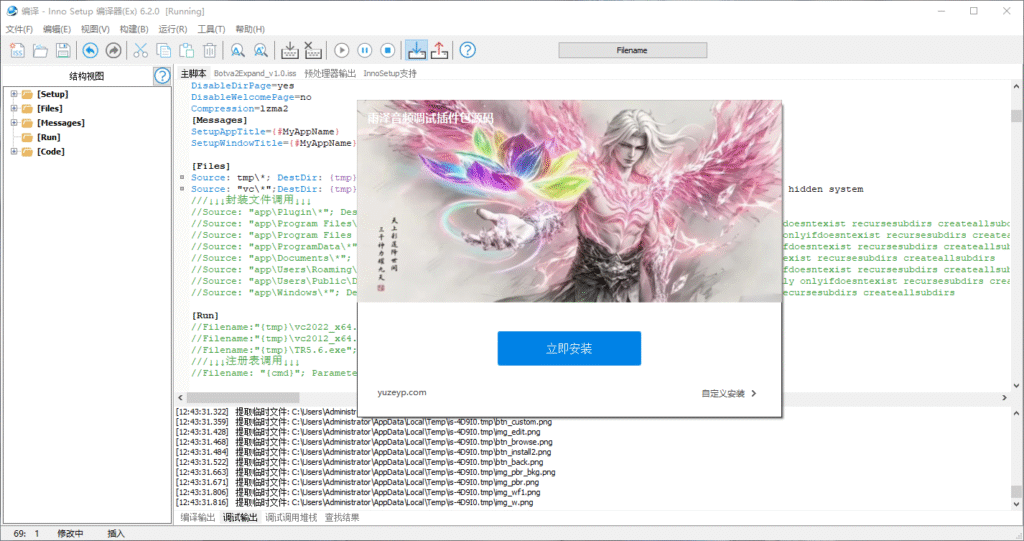Open the 帮助(H) menu
Viewport: 1024px width, 541px height.
[249, 29]
